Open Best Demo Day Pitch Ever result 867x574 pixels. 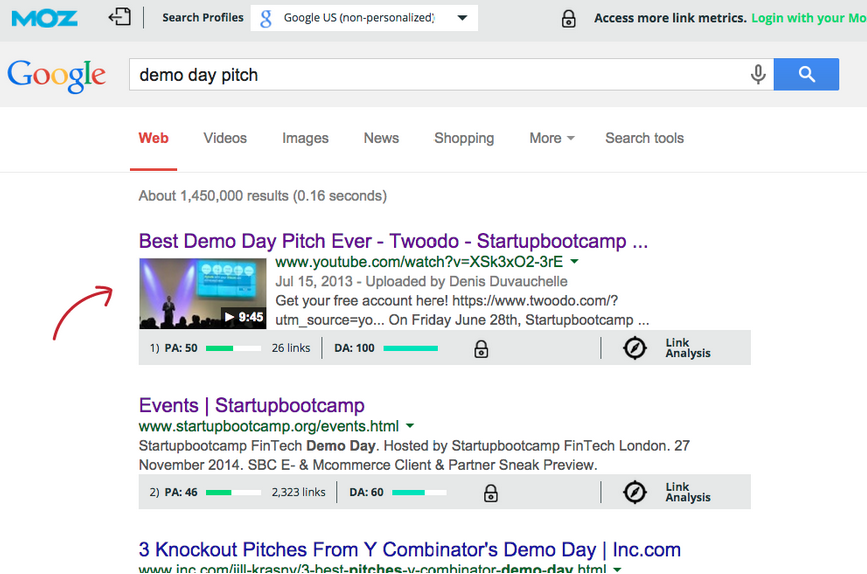pos(393,241)
